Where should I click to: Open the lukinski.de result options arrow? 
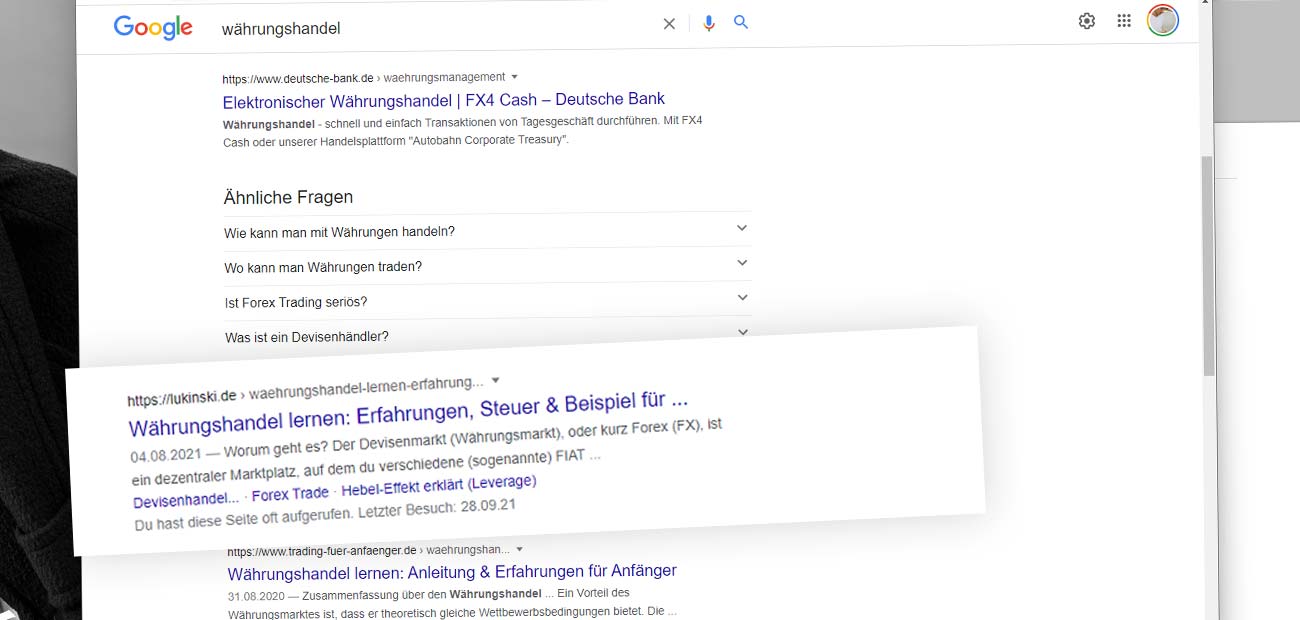click(x=496, y=380)
